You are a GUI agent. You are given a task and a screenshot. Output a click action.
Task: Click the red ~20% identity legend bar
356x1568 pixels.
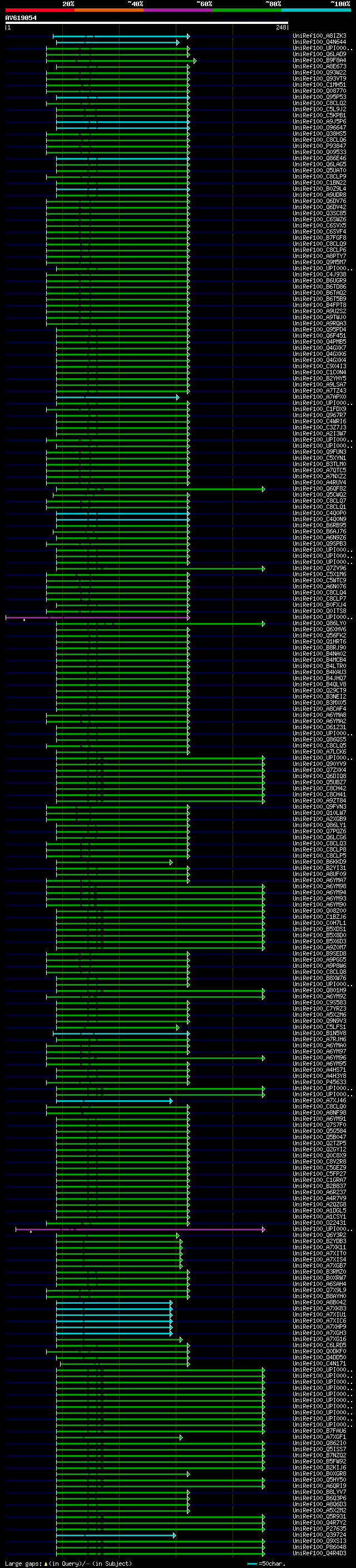coord(40,10)
